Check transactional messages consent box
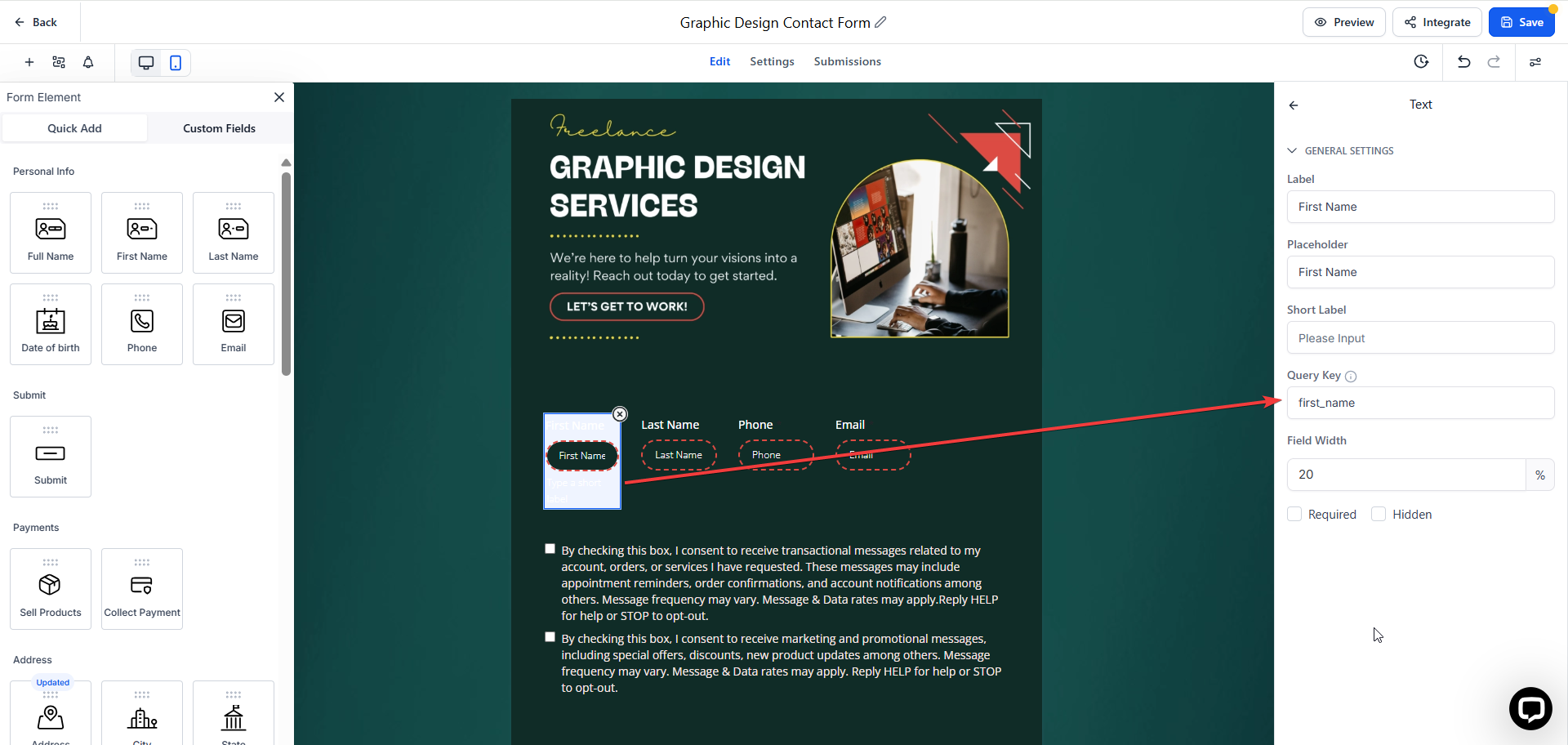Screen dimensions: 1568x745 550,549
